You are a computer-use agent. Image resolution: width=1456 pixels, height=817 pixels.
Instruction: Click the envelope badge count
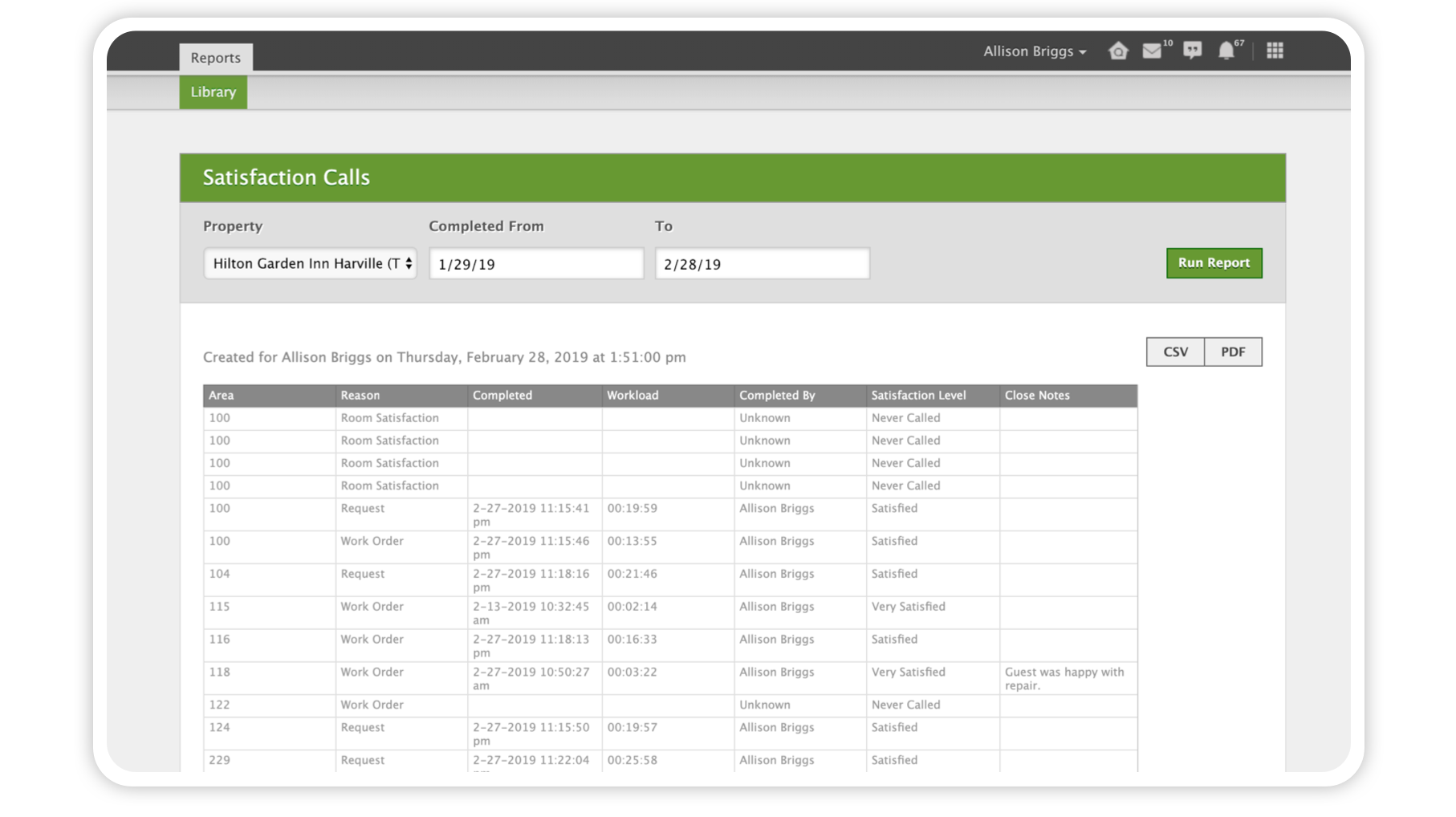point(1167,43)
